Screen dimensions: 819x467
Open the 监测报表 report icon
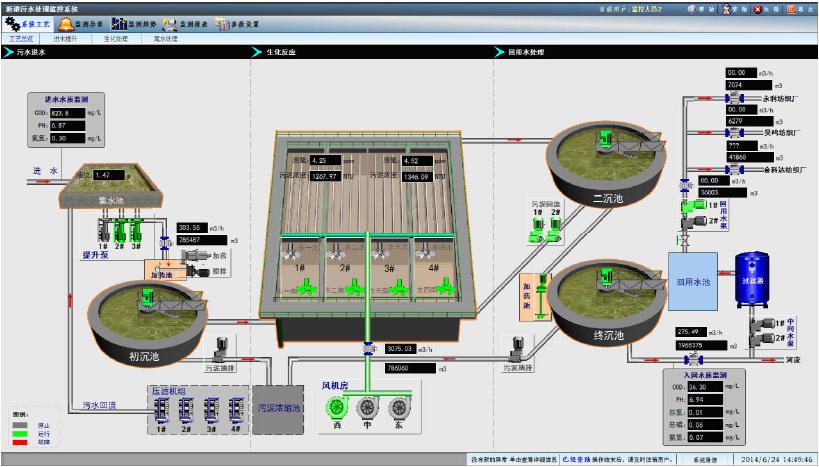coord(186,22)
